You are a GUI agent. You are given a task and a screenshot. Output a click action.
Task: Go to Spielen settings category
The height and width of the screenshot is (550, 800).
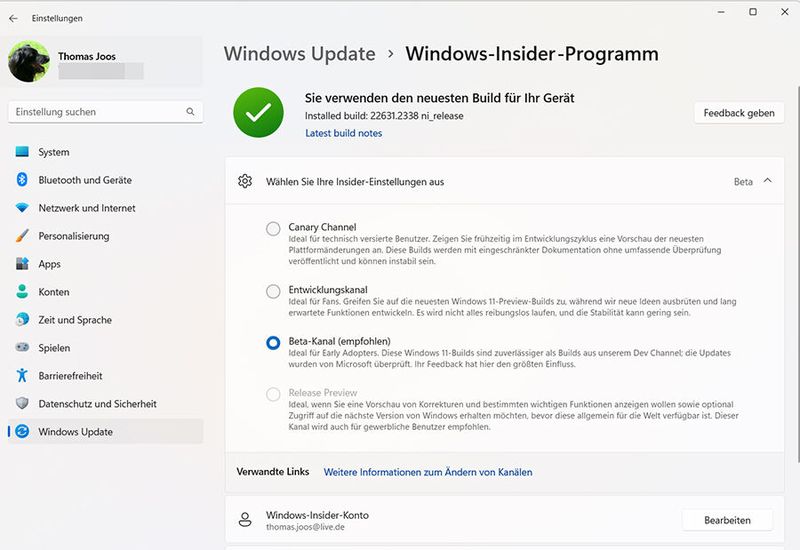pos(54,348)
